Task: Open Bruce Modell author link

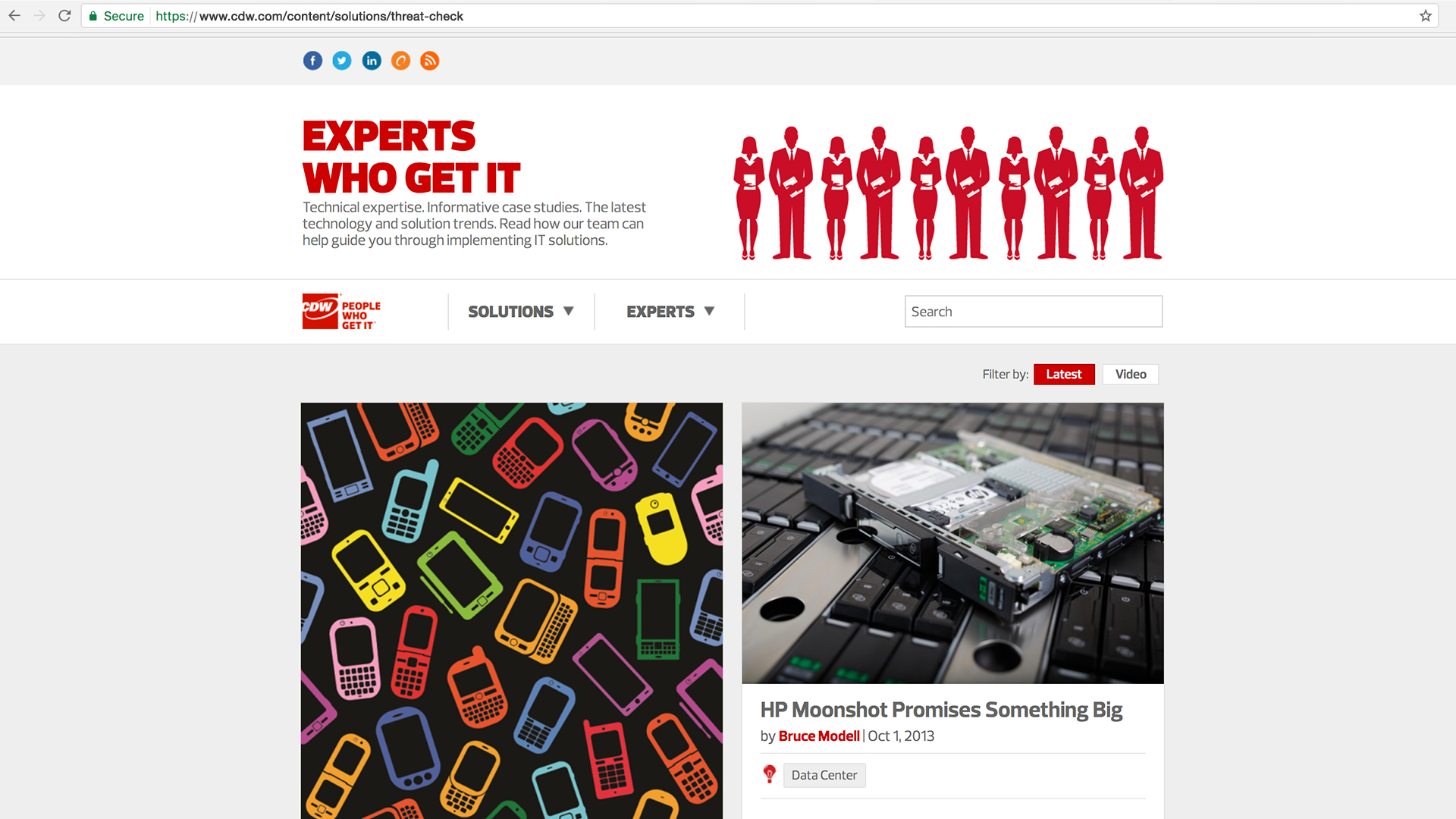Action: [x=819, y=736]
